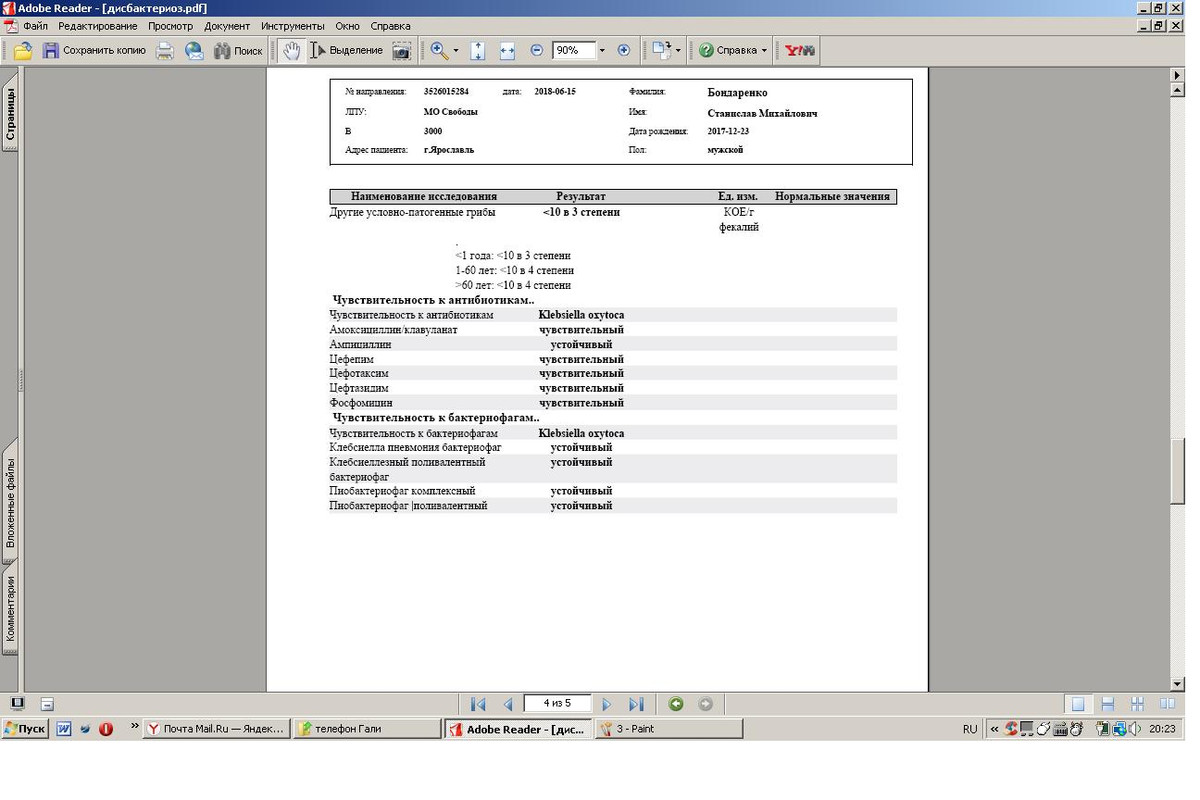This screenshot has width=1200, height=800.
Task: Open the Справка menu in menu bar
Action: (390, 26)
